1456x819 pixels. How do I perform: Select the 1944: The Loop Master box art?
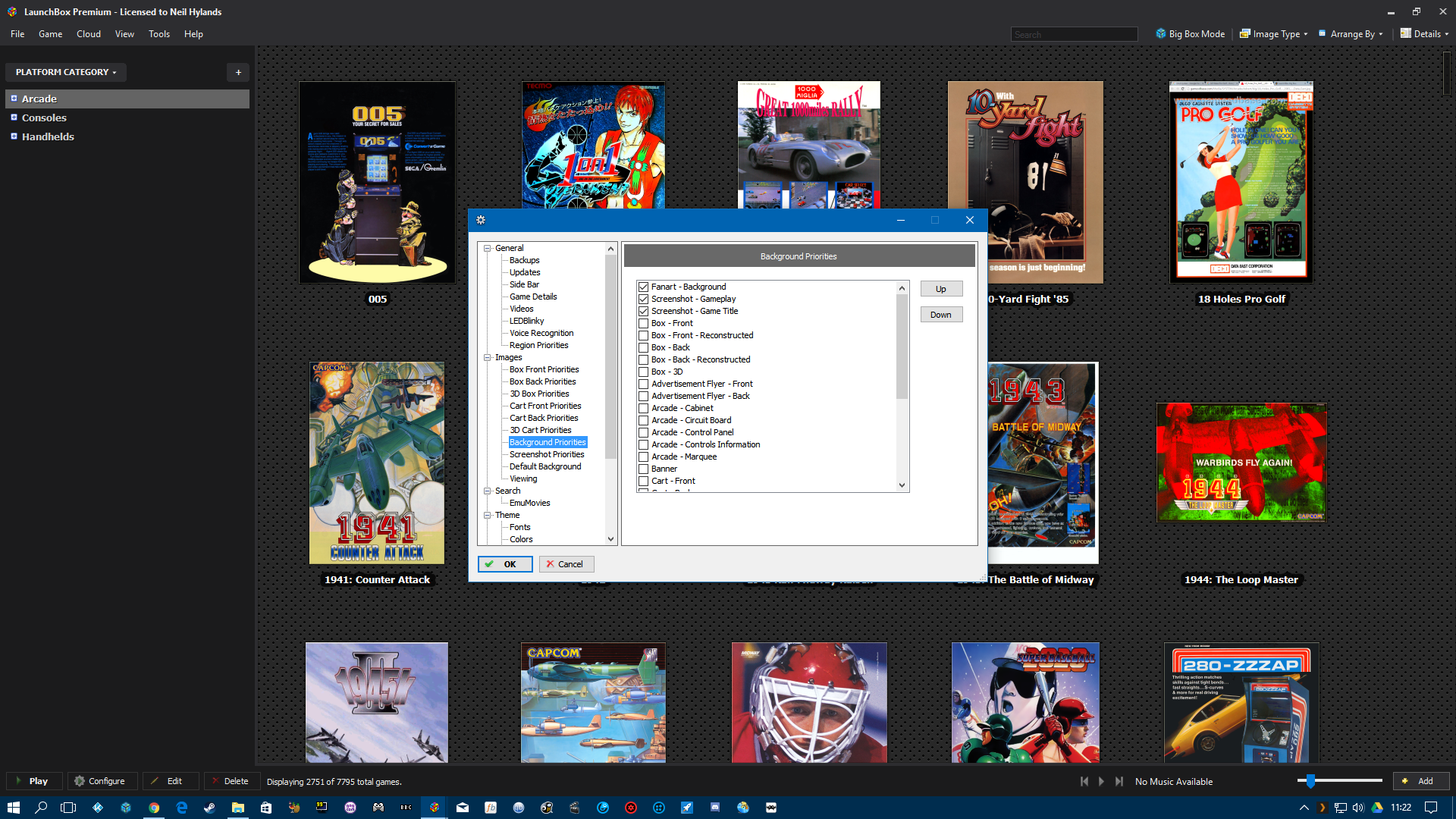tap(1241, 462)
